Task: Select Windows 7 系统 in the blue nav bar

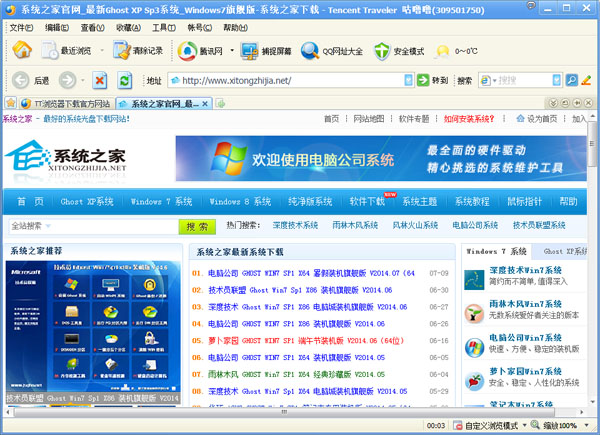Action: point(161,202)
